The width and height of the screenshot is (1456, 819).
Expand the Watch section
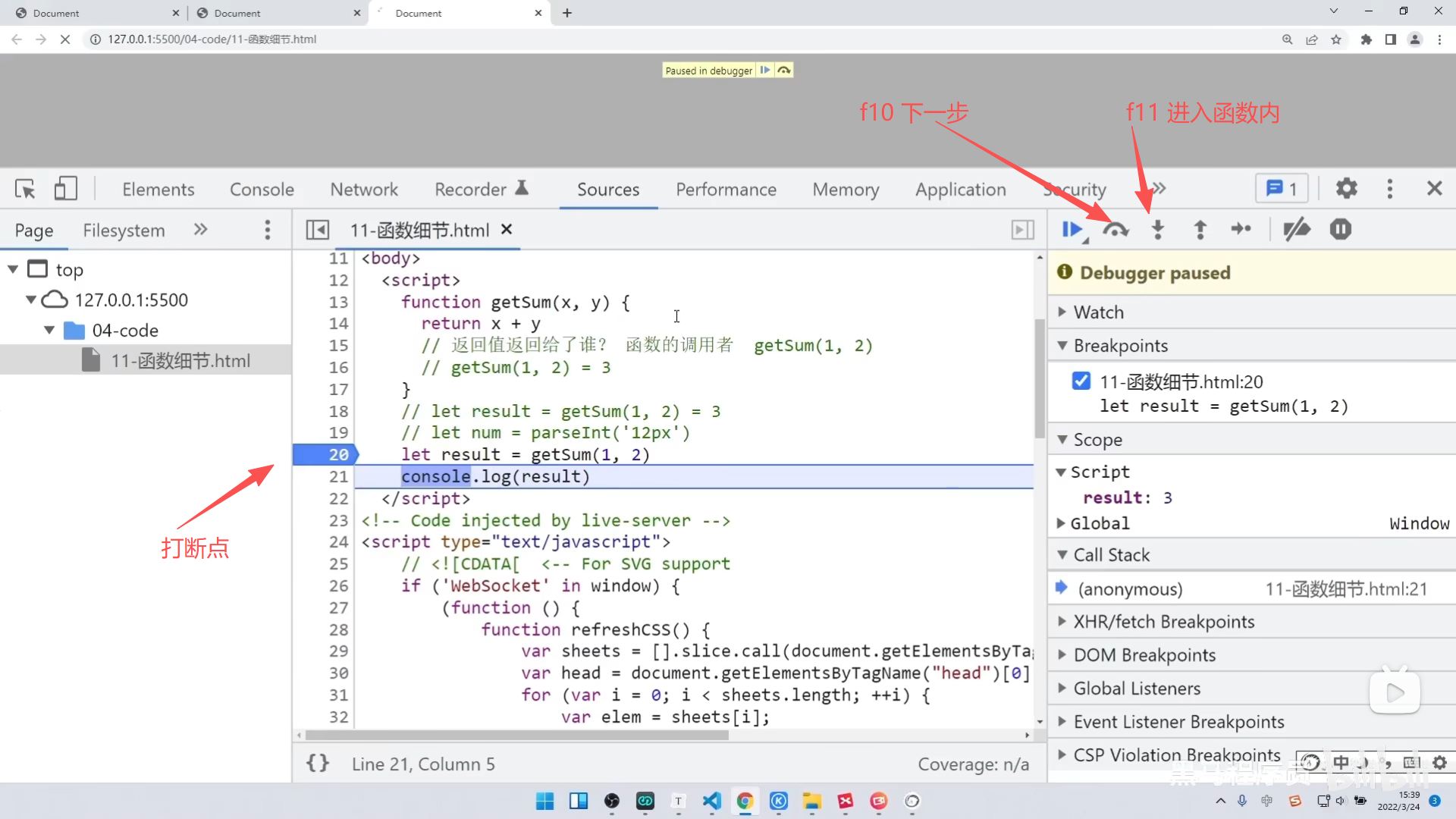point(1251,312)
